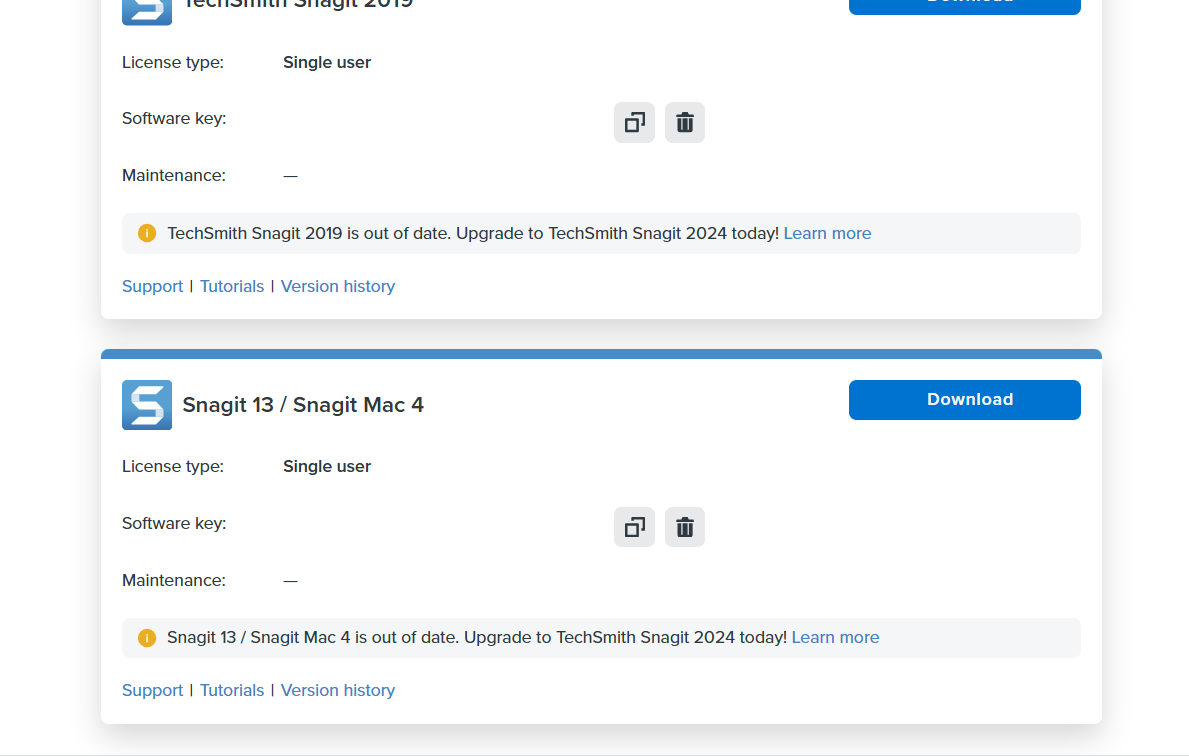The image size is (1189, 756).
Task: Open Support link under TechSmith Snagit 2019
Action: (152, 287)
